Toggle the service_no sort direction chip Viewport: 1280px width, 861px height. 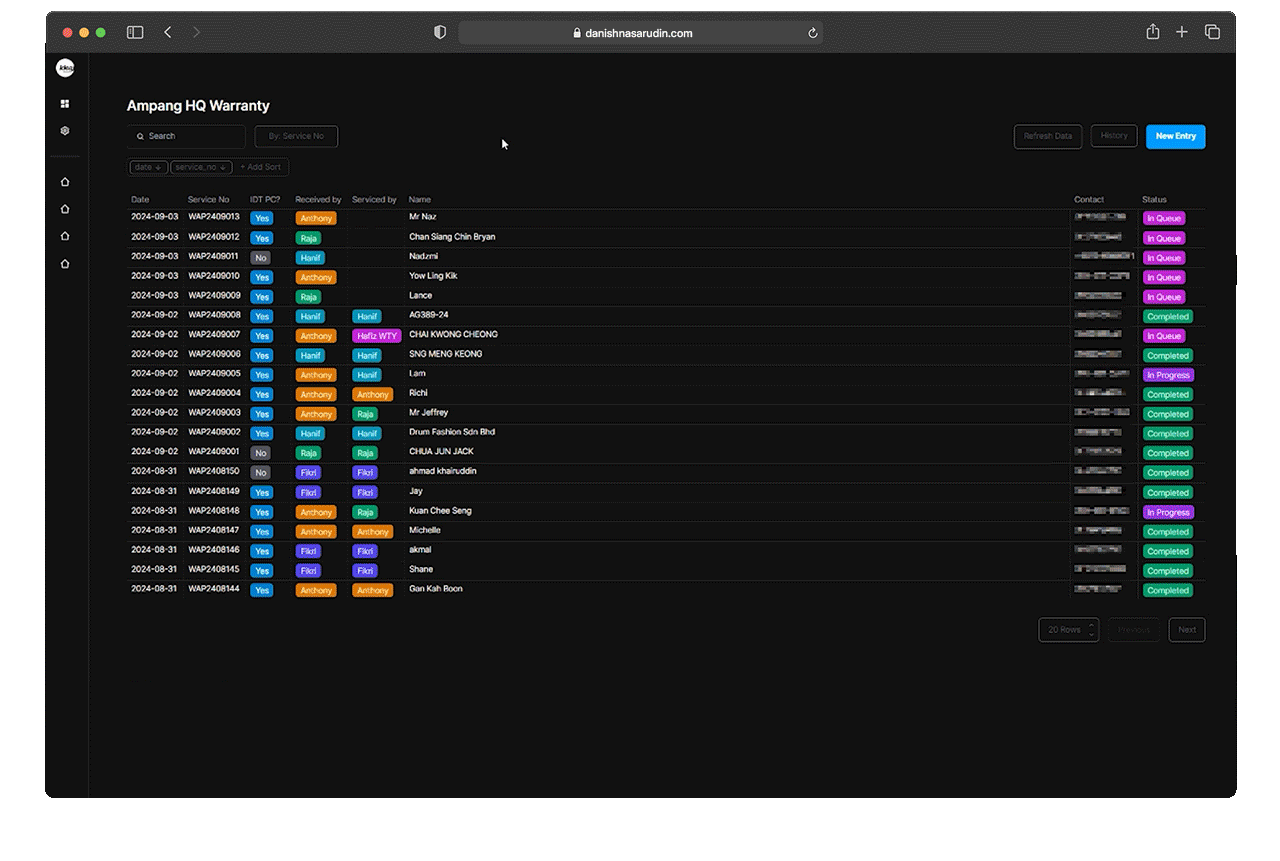pyautogui.click(x=202, y=167)
